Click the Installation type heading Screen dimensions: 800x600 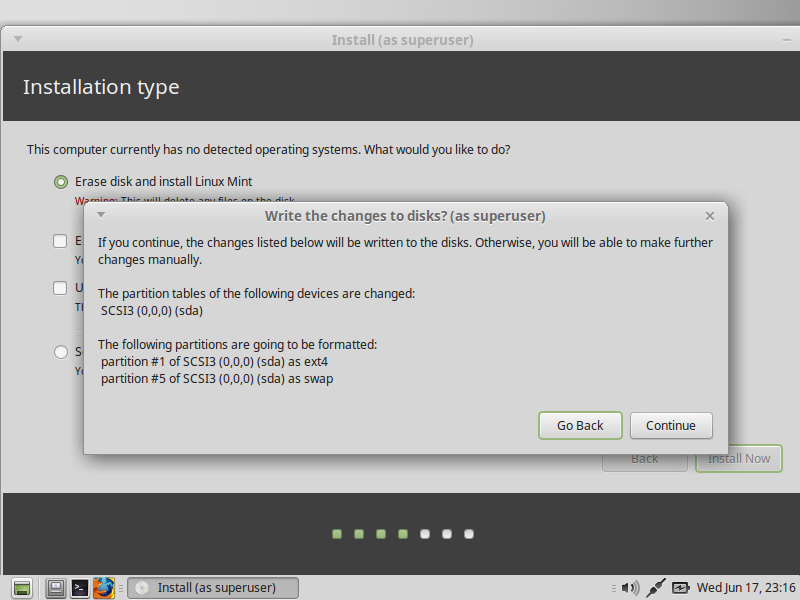point(101,87)
